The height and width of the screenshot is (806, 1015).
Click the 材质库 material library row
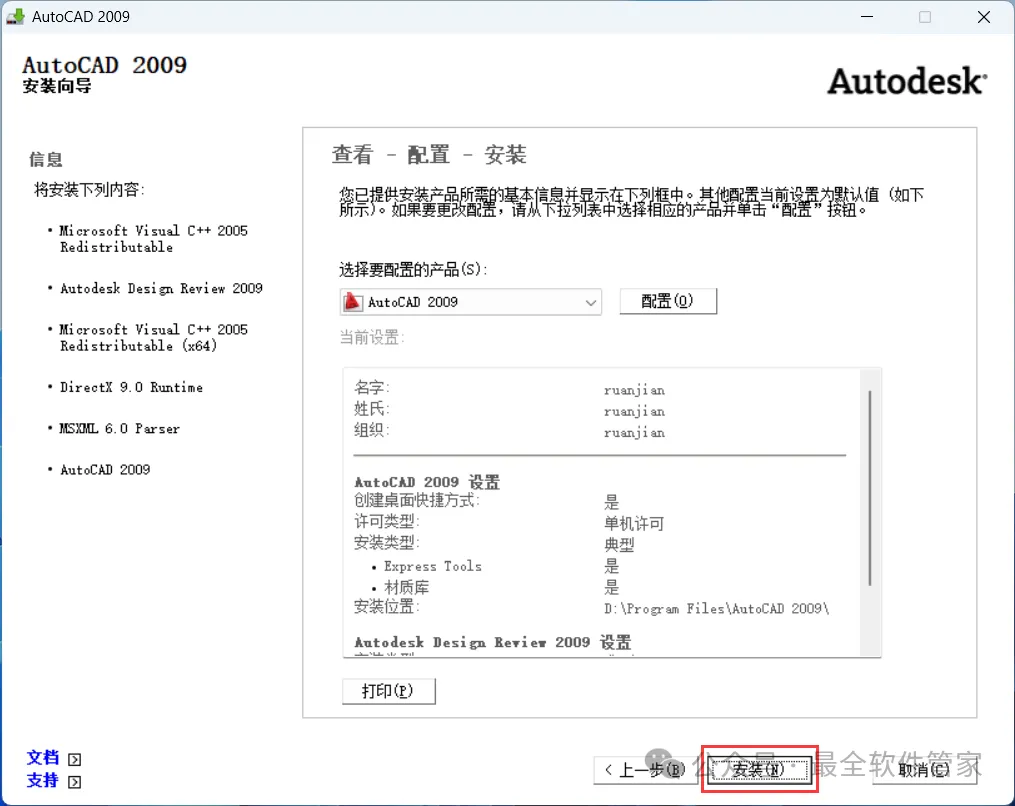(407, 587)
